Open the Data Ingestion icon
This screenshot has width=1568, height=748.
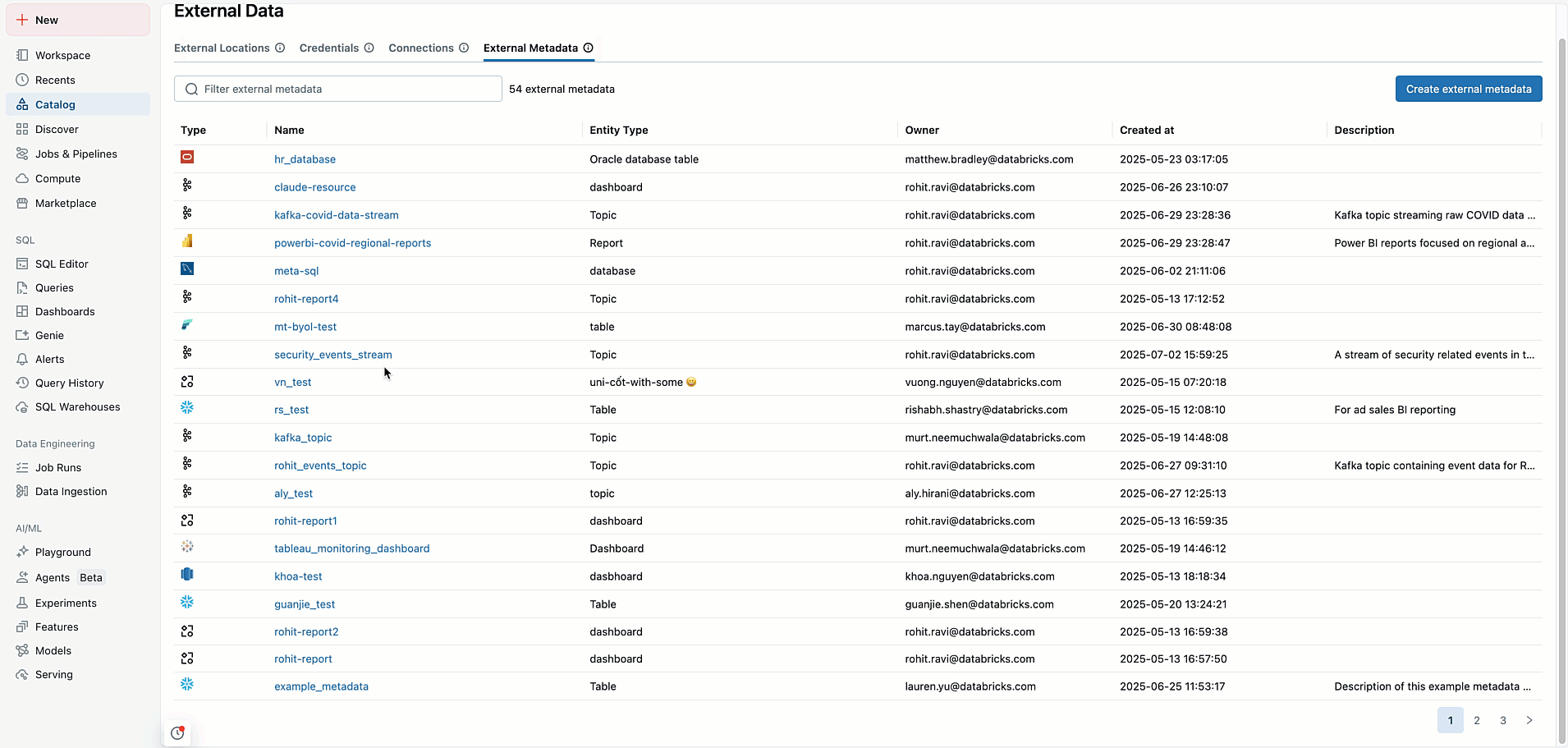(22, 491)
